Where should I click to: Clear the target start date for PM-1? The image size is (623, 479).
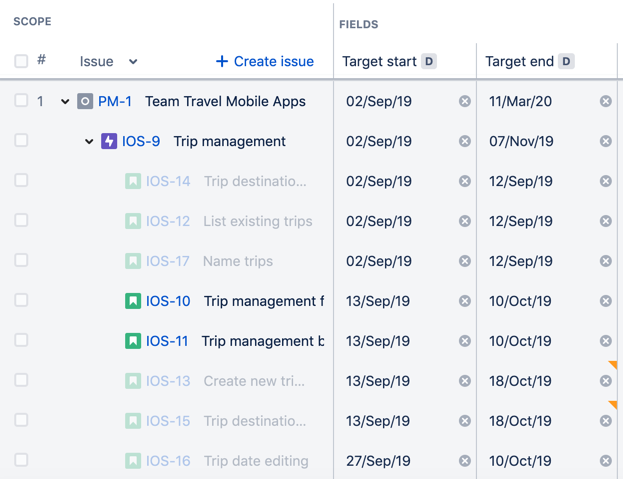point(464,101)
